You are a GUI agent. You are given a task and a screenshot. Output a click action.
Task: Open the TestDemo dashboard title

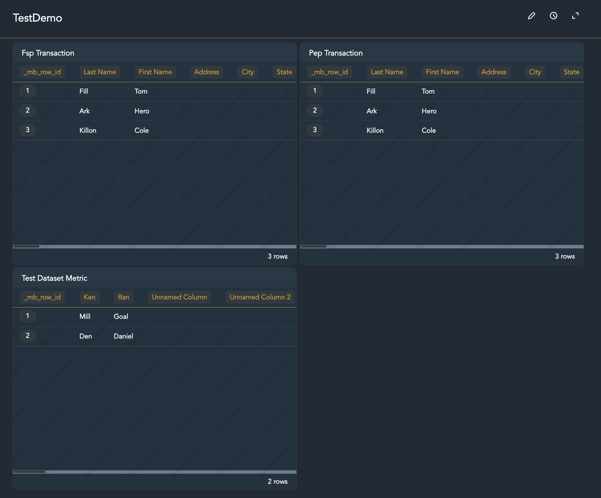(x=37, y=18)
